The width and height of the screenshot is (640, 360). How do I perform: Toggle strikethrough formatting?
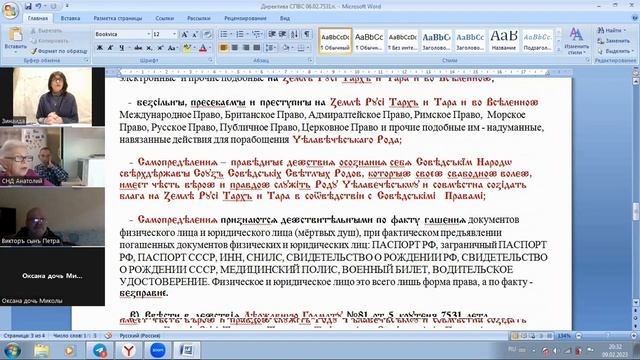click(138, 48)
